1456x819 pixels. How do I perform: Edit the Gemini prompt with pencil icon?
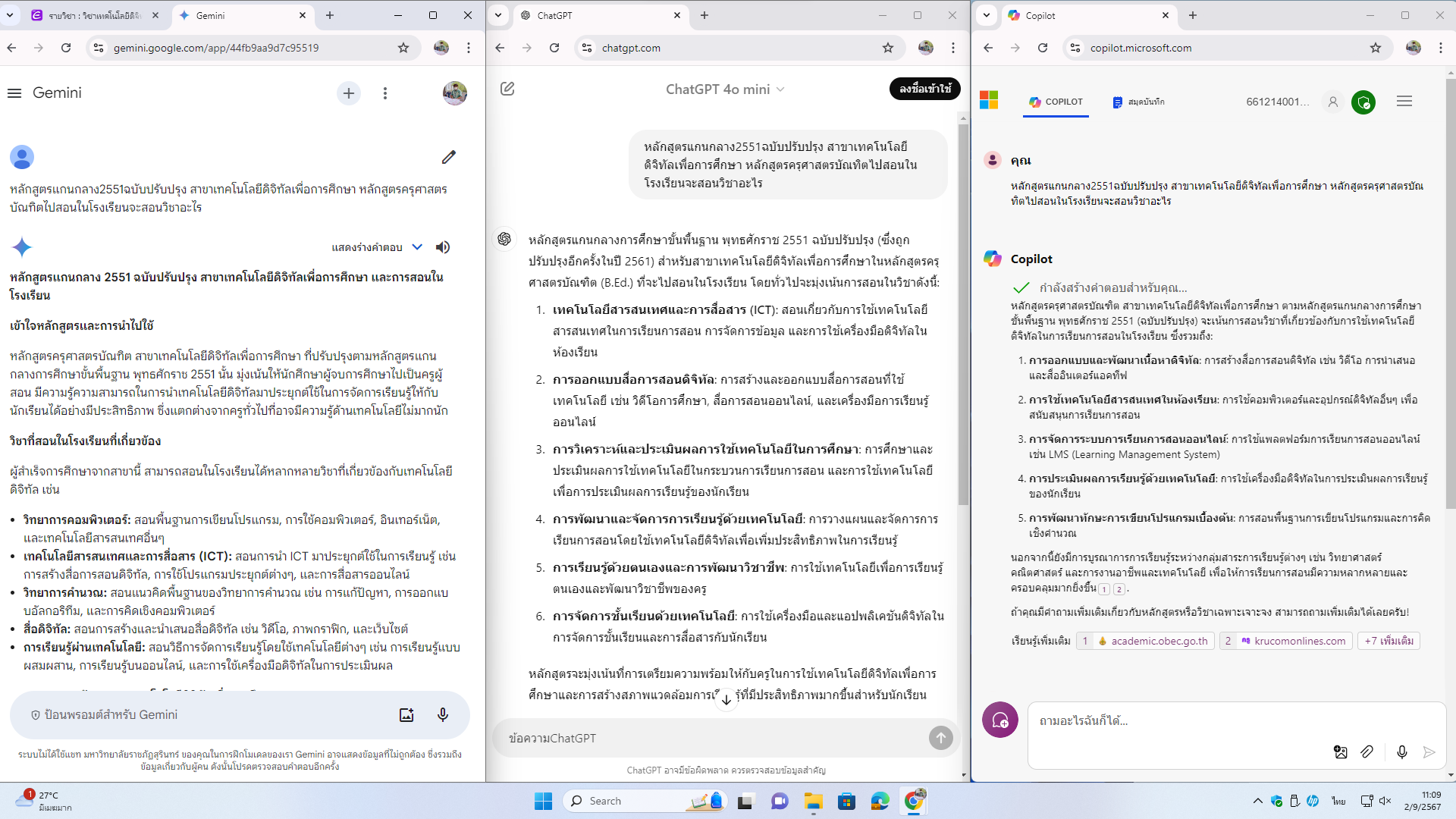pos(449,157)
